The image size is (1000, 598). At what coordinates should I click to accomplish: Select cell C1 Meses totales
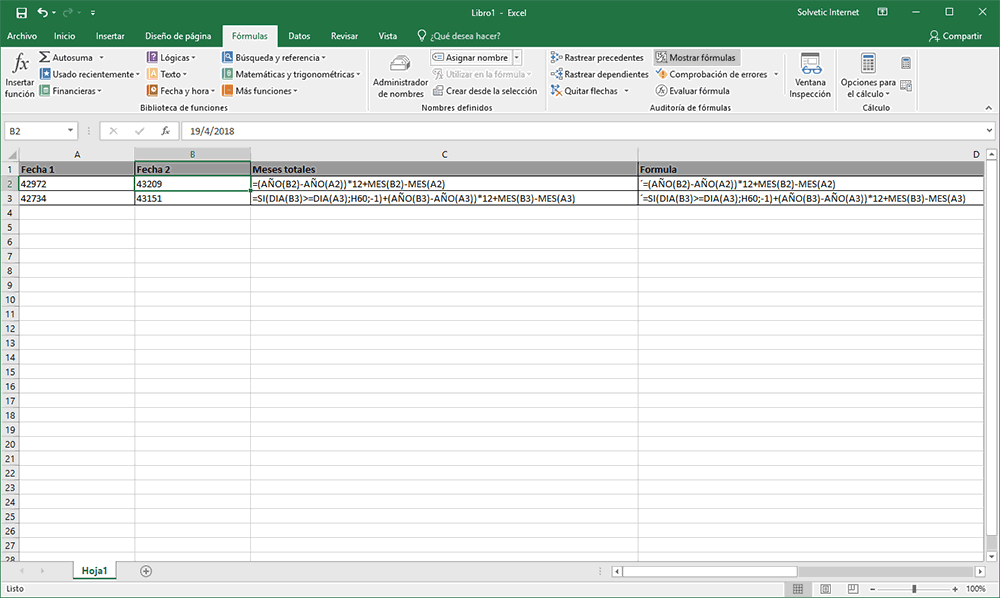[x=444, y=169]
